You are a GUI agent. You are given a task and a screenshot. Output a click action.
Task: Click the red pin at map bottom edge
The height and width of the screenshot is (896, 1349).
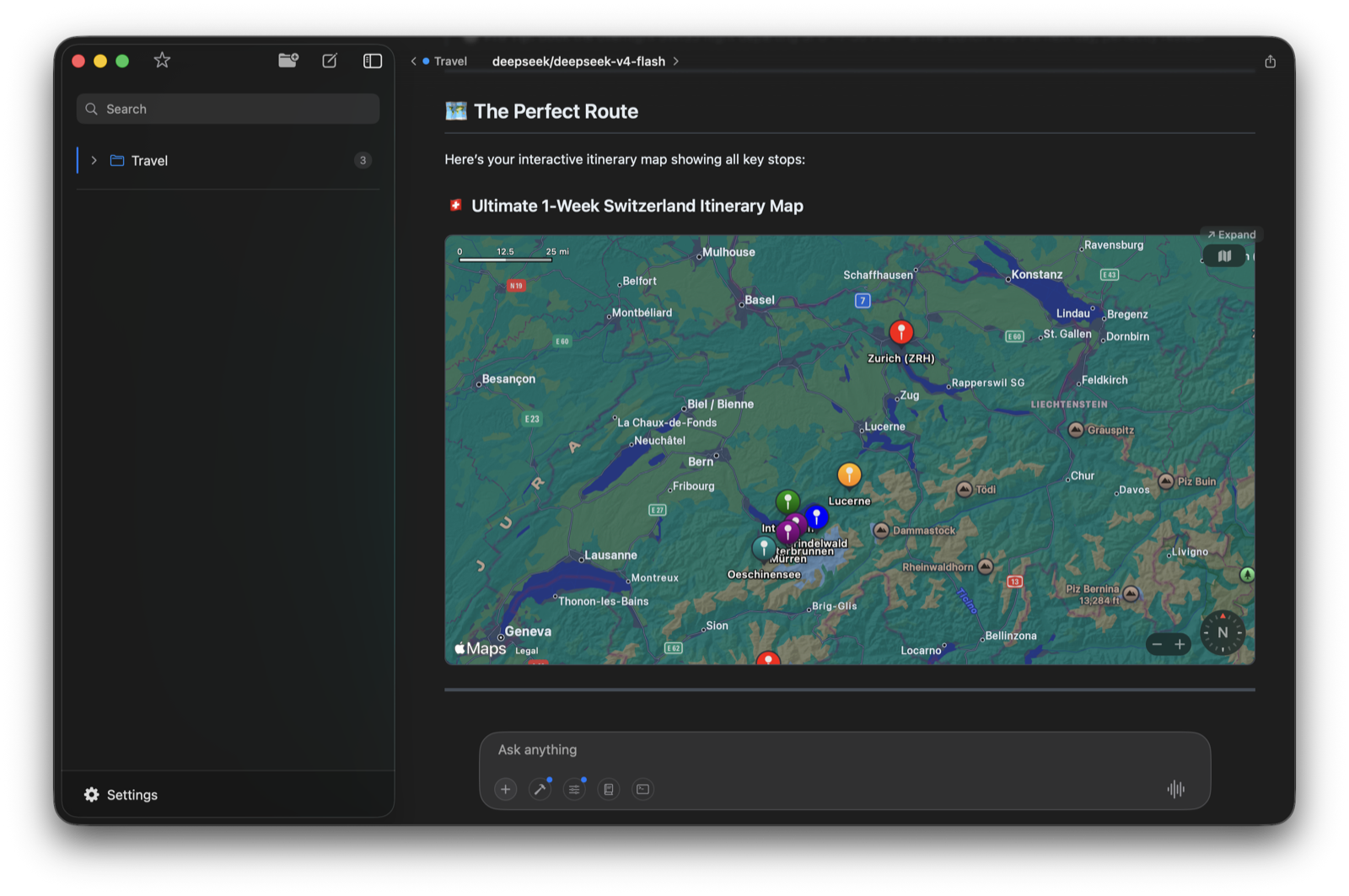[768, 659]
